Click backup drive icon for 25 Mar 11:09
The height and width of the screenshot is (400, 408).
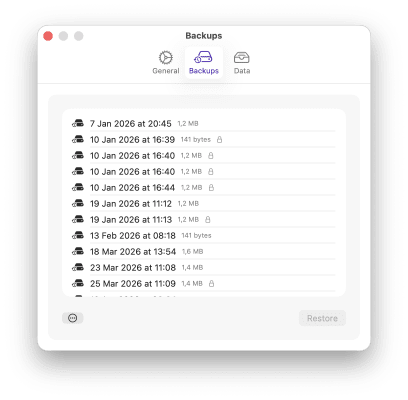click(x=78, y=284)
